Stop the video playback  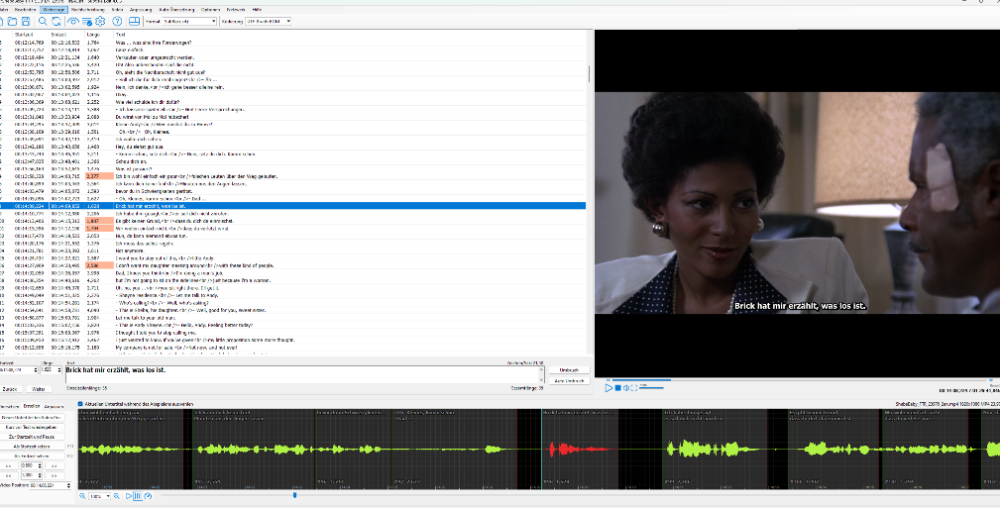tap(618, 388)
